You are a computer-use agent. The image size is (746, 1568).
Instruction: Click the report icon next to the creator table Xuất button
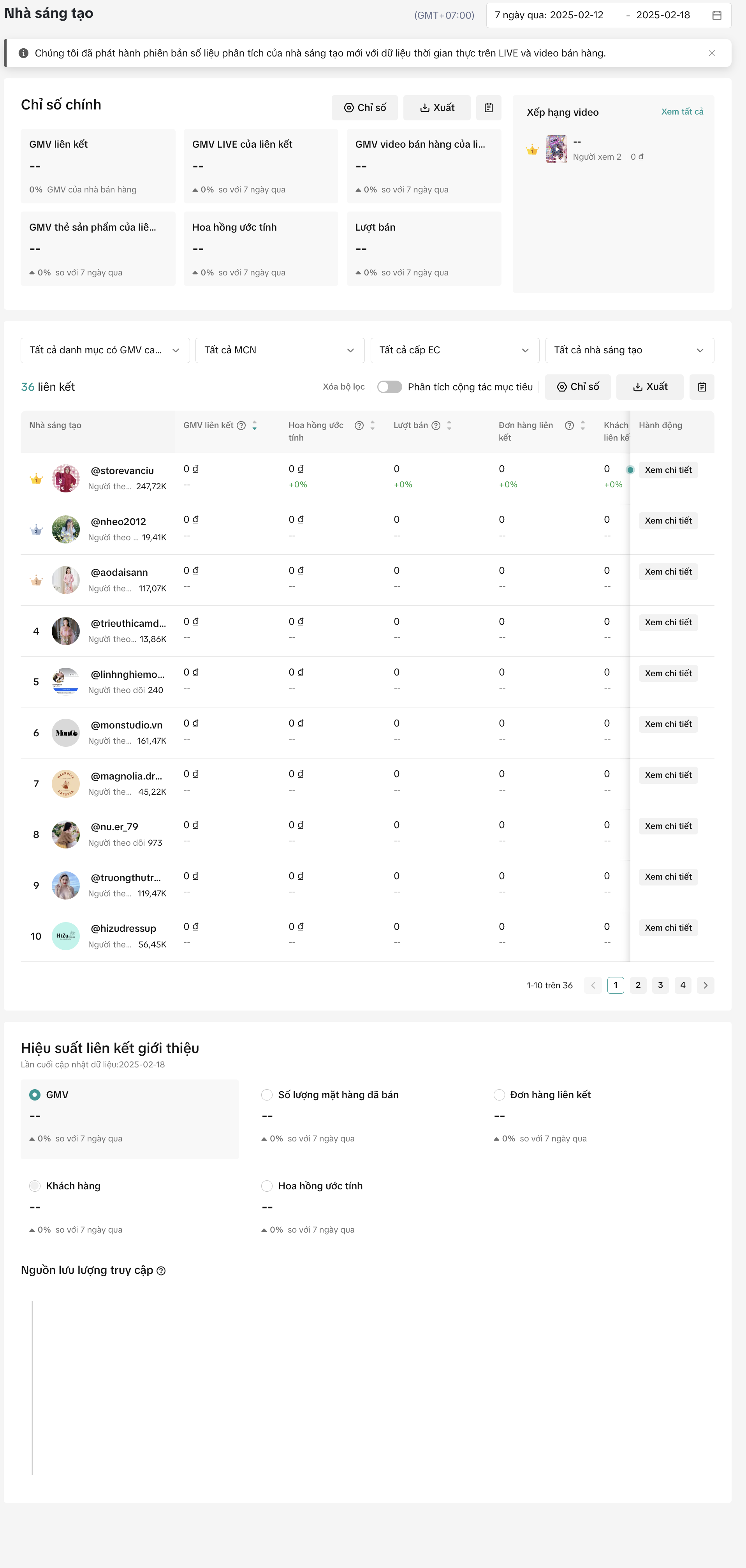[702, 387]
